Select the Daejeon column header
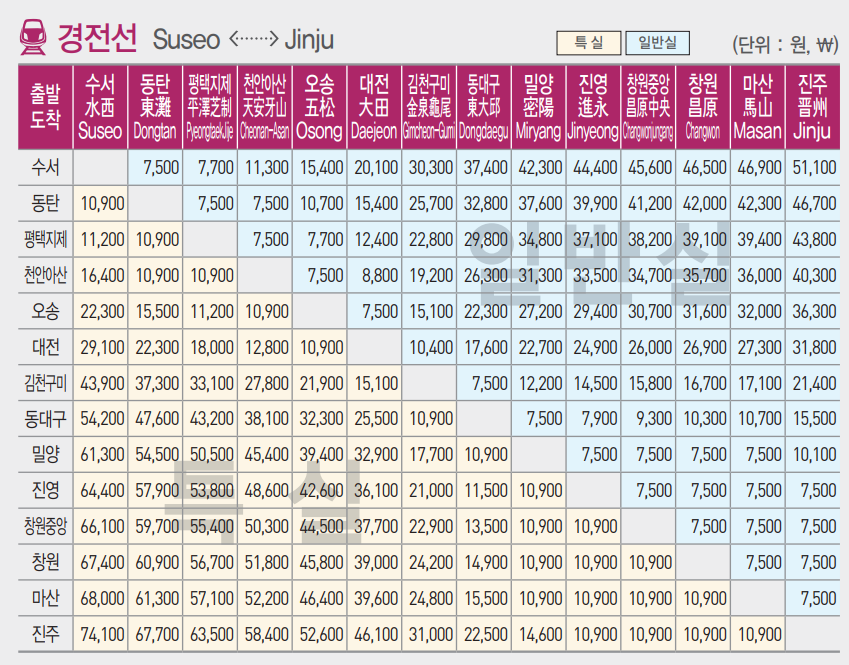 (375, 107)
